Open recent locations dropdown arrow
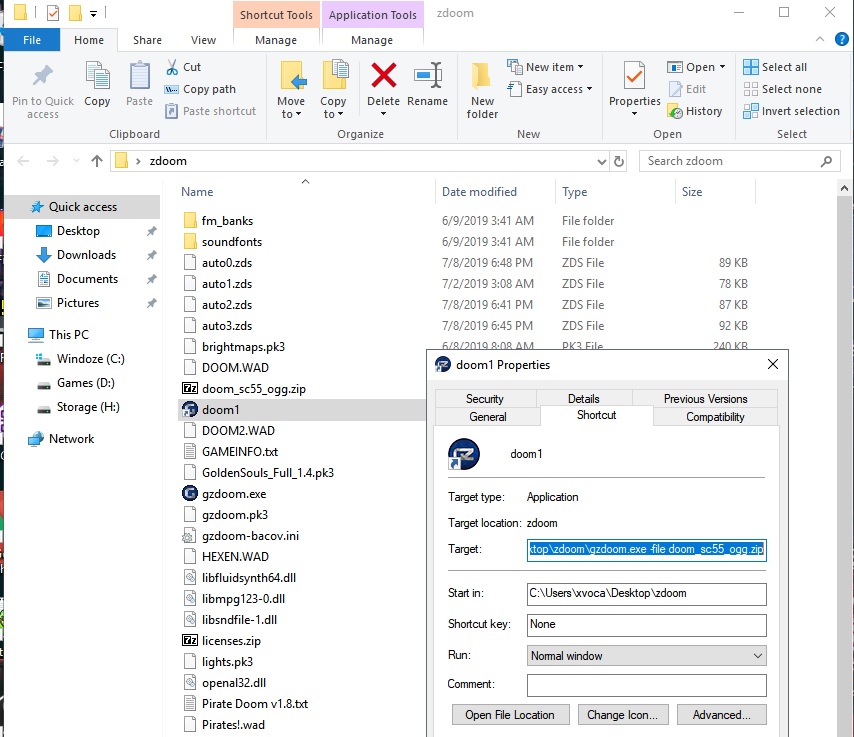Viewport: 854px width, 737px height. (x=76, y=161)
